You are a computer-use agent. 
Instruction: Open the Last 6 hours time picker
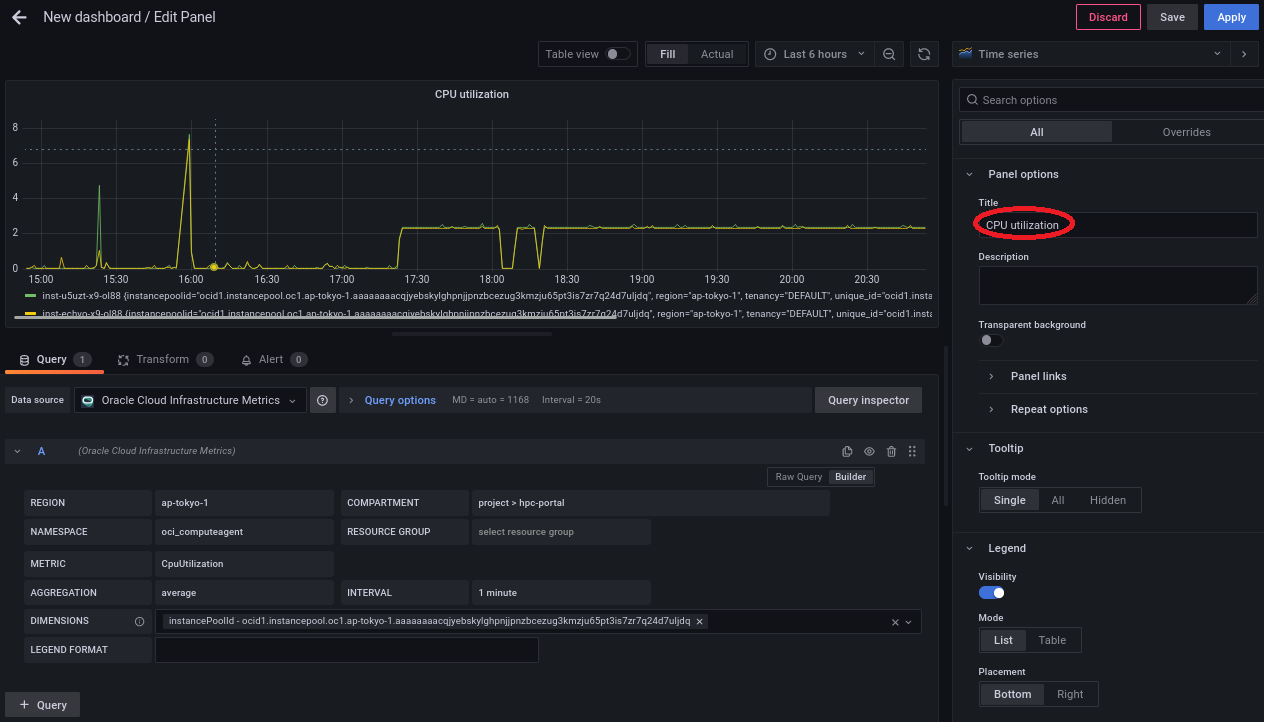(x=814, y=54)
